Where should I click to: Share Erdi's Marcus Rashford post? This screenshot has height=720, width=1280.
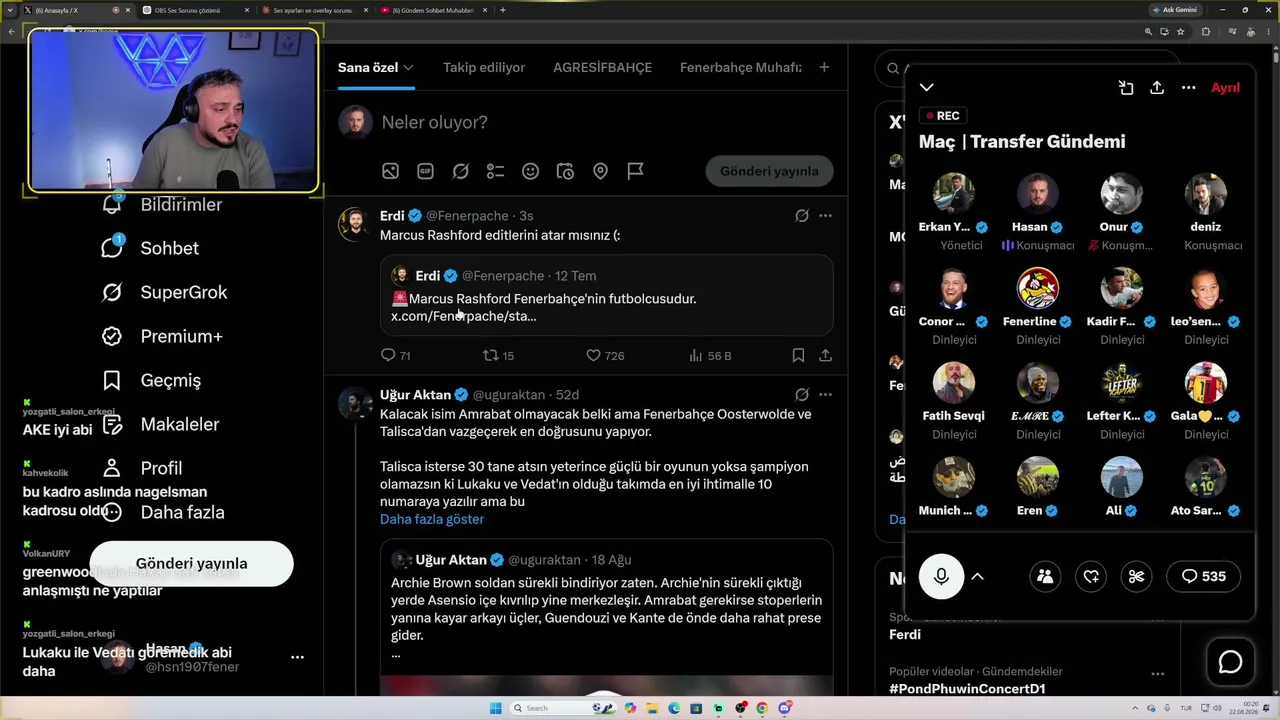pyautogui.click(x=825, y=355)
